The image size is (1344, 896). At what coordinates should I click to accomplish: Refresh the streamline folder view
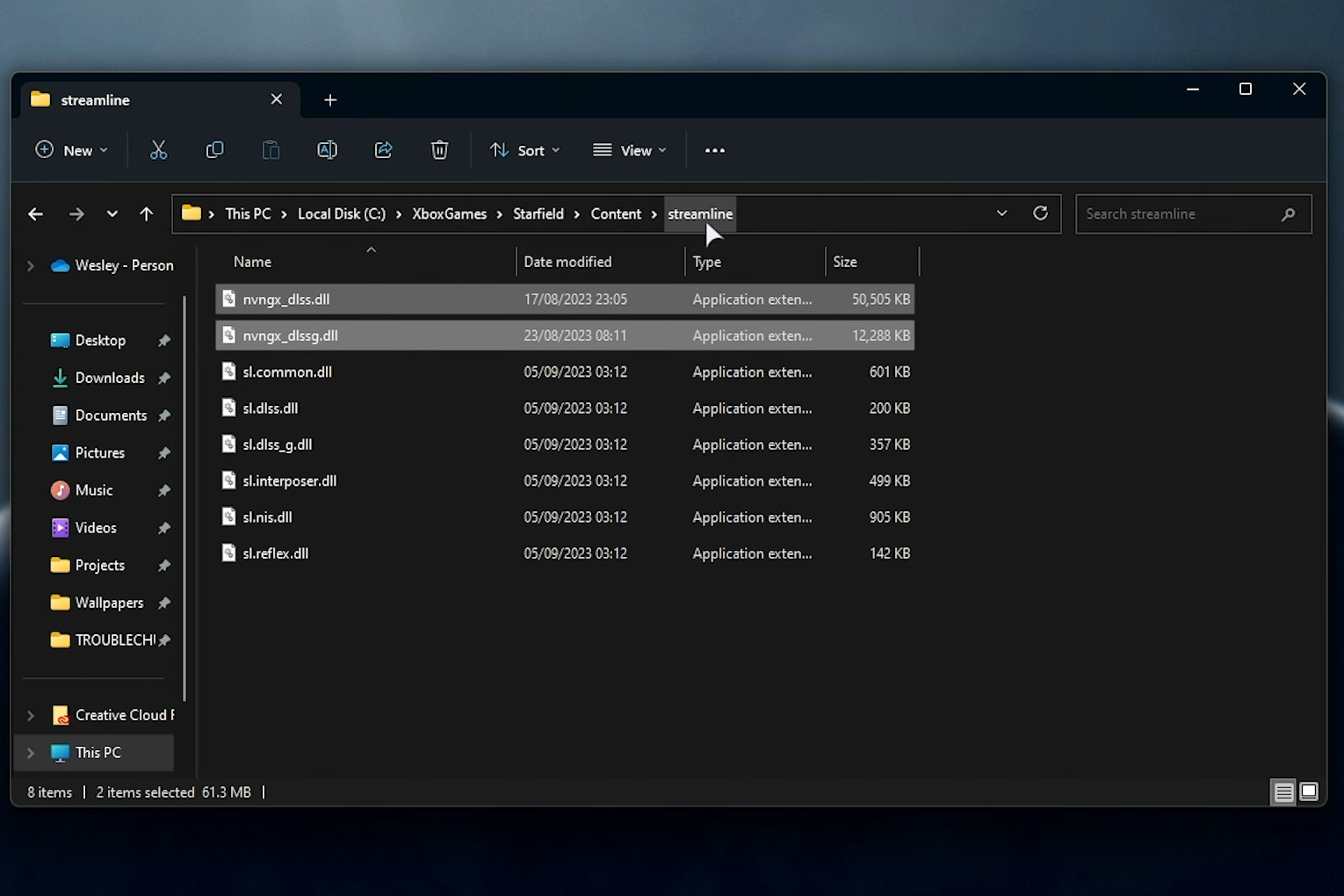pos(1040,213)
